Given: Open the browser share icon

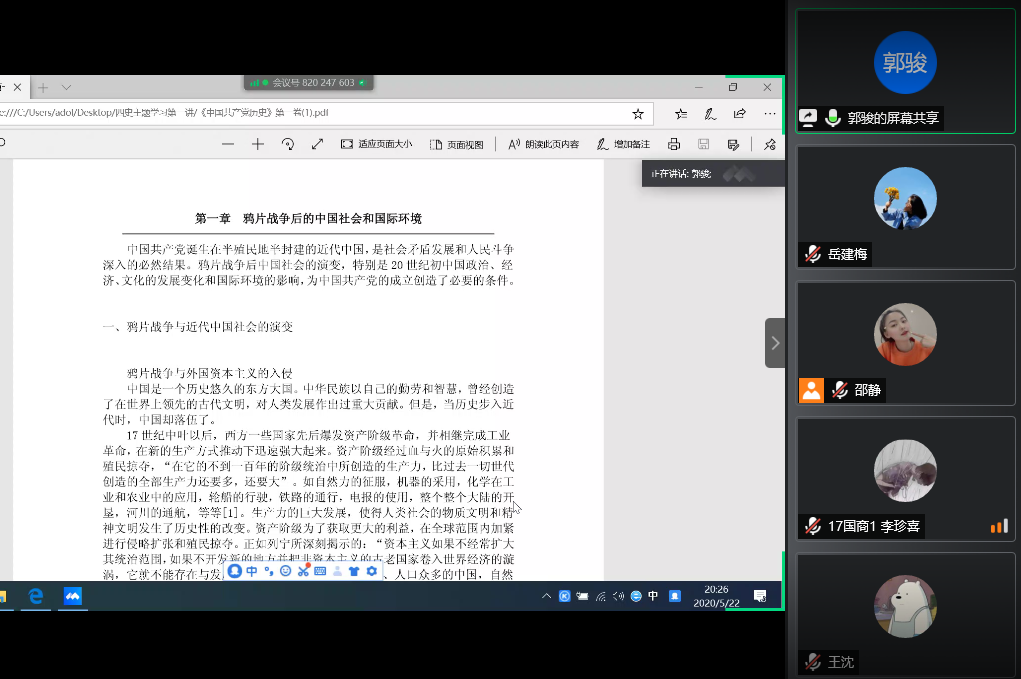Looking at the screenshot, I should (x=740, y=114).
